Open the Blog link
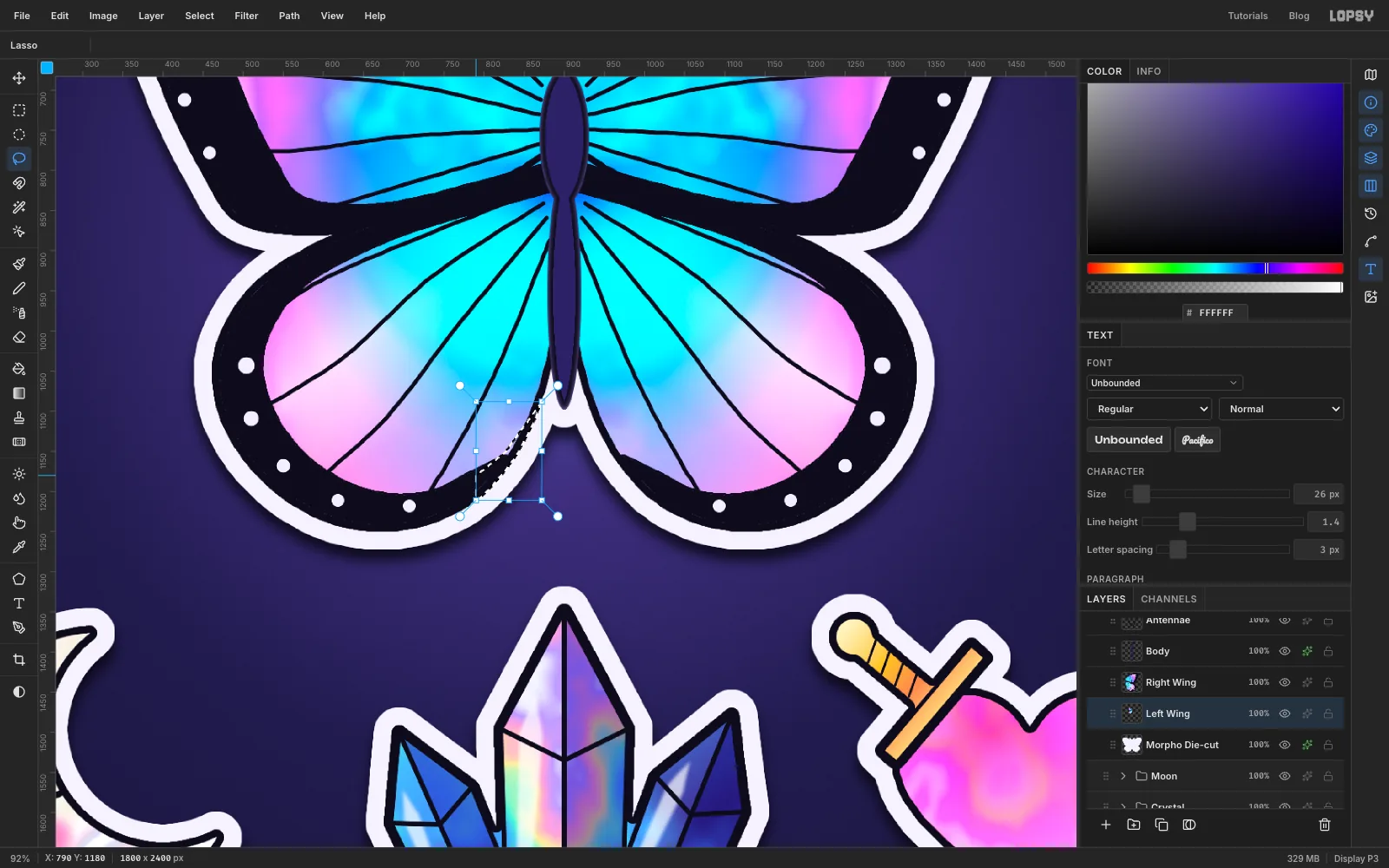 click(1299, 16)
